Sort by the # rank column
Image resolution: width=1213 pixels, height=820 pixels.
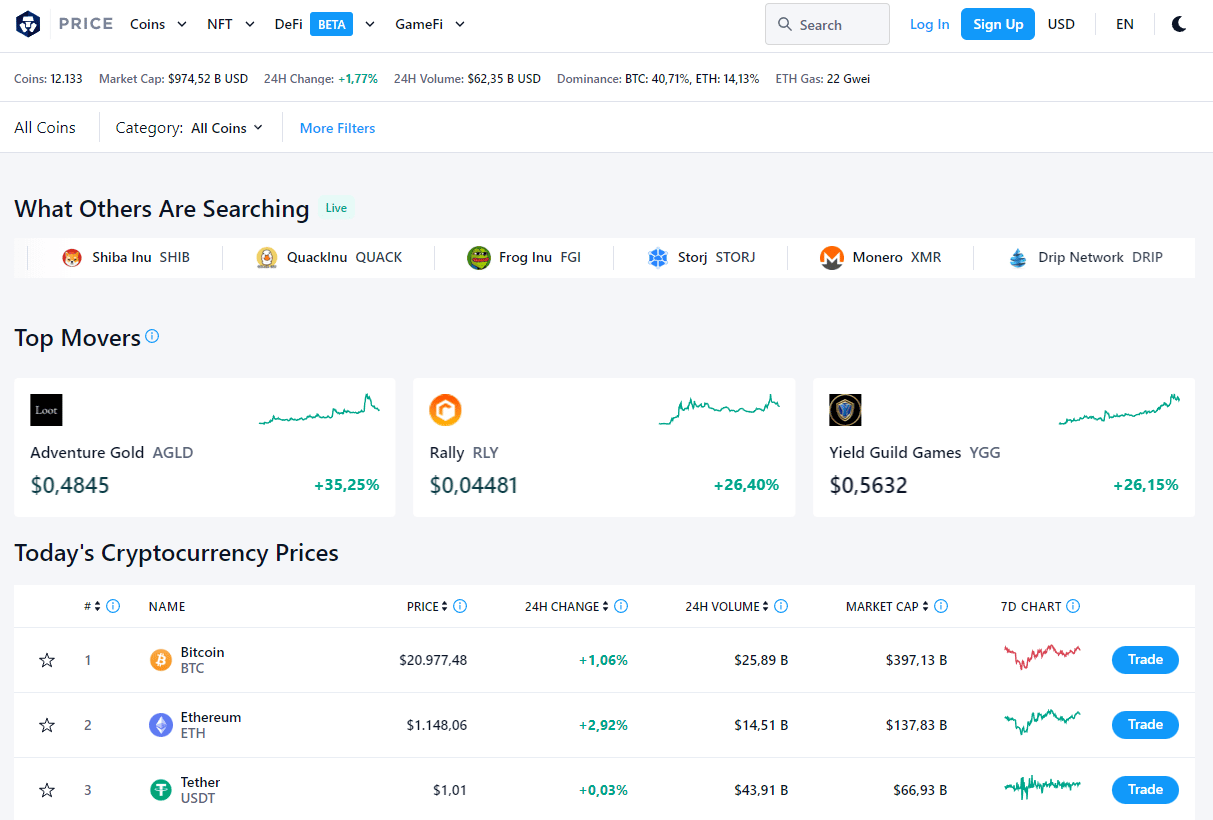coord(93,606)
